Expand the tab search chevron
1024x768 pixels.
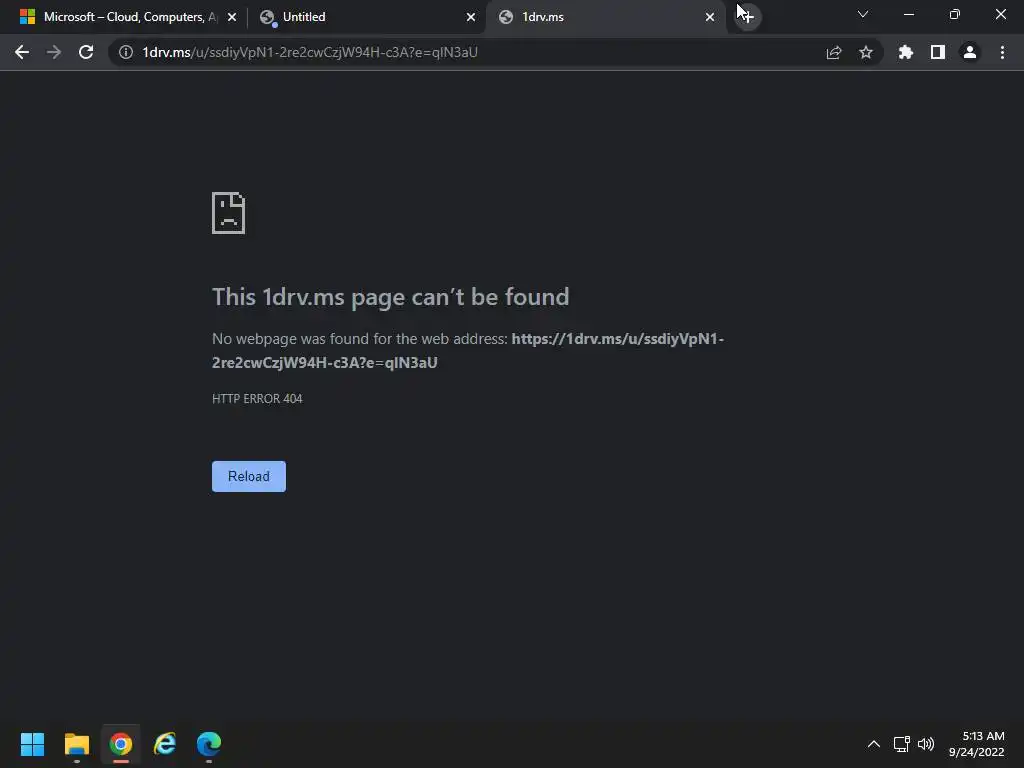pos(863,14)
